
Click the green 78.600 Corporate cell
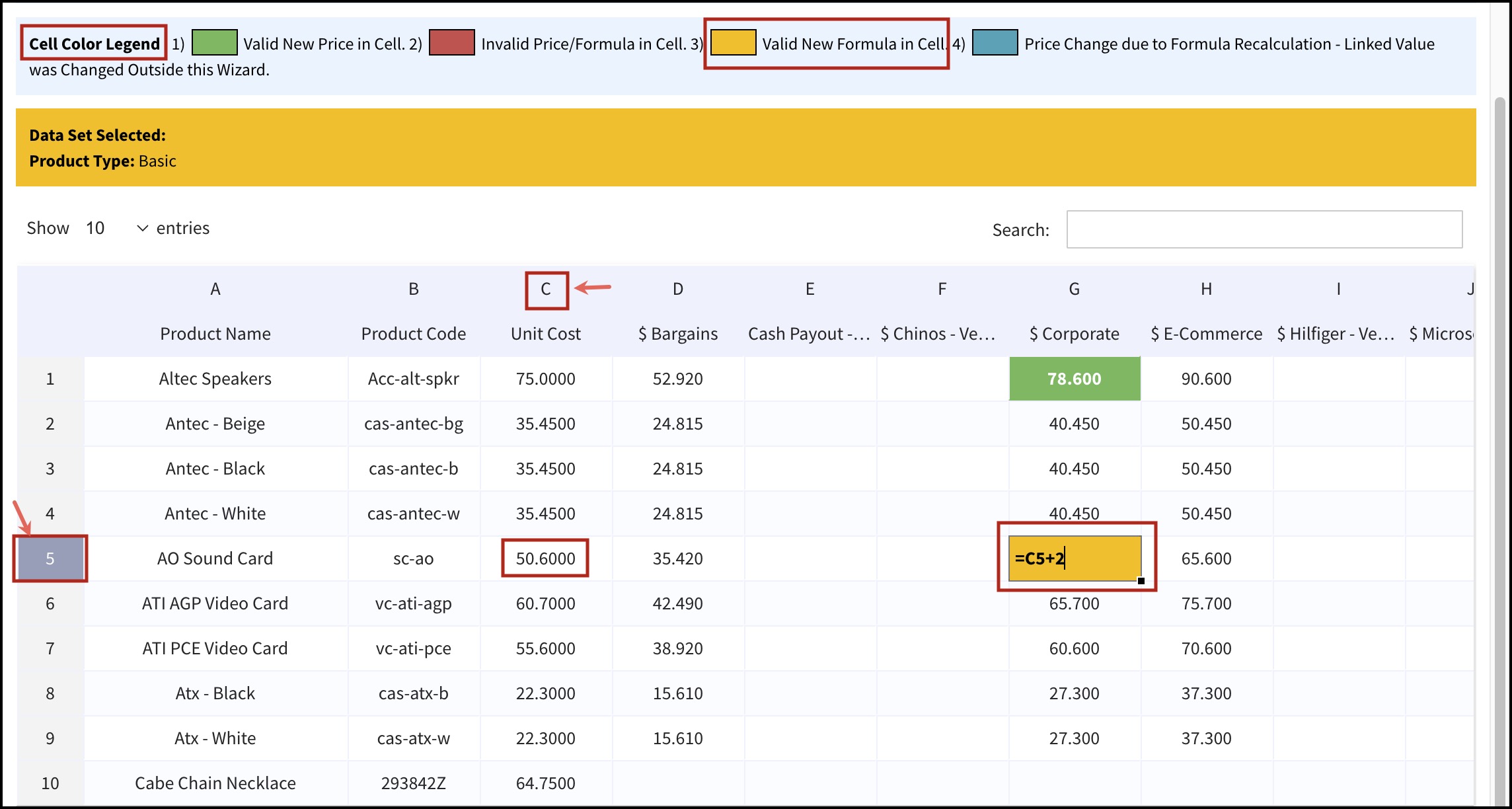tap(1075, 379)
